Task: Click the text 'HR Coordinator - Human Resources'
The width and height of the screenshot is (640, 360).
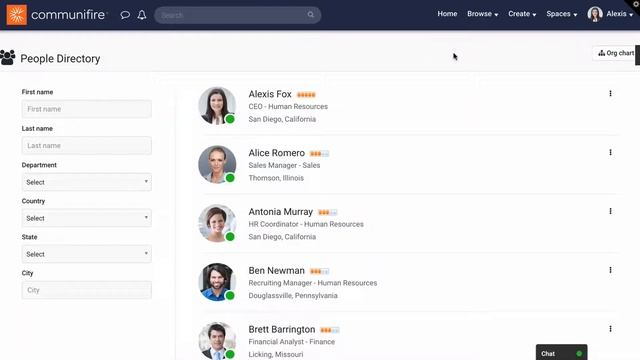Action: [x=306, y=224]
